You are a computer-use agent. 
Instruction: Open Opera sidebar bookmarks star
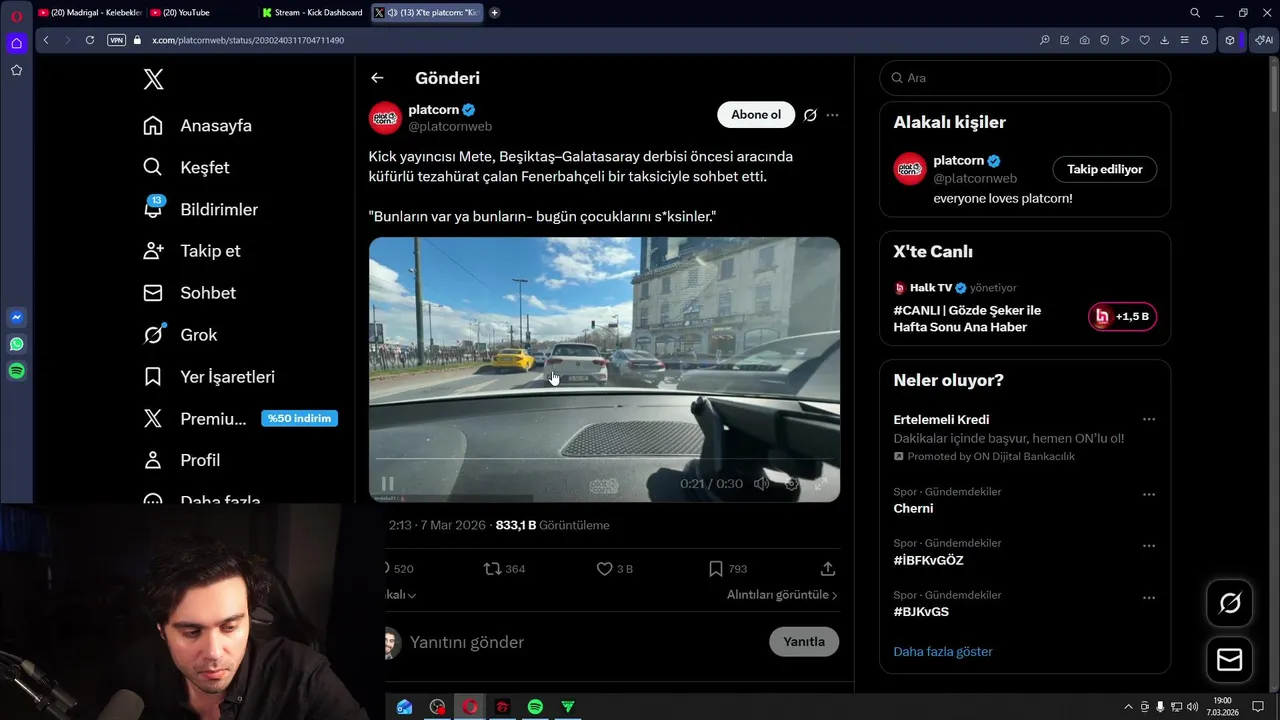(16, 70)
